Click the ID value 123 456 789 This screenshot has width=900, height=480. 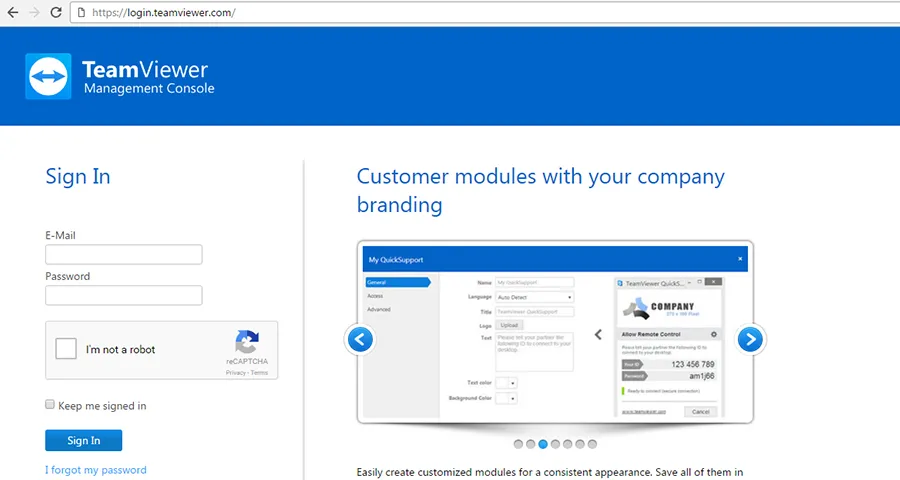tap(693, 364)
